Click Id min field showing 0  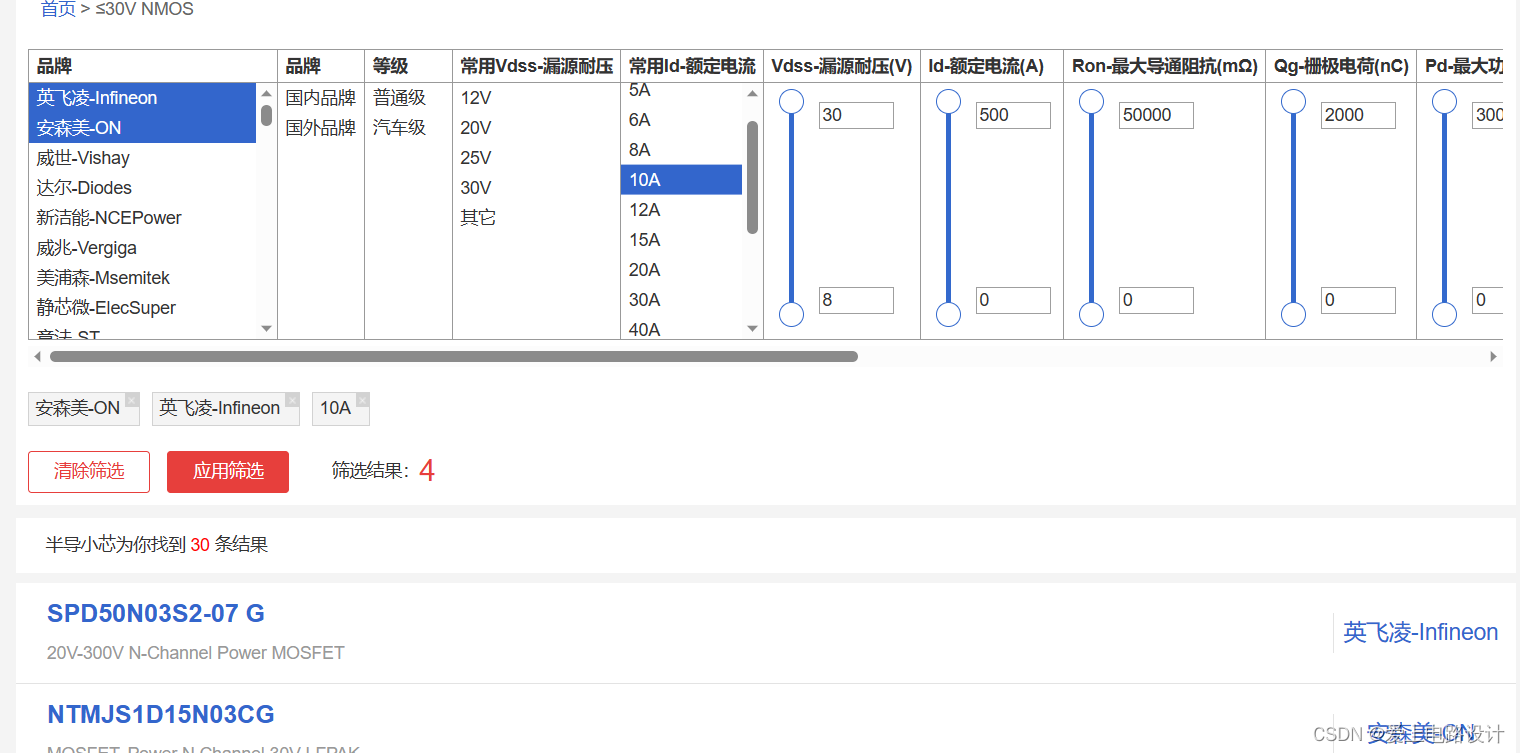(1013, 300)
